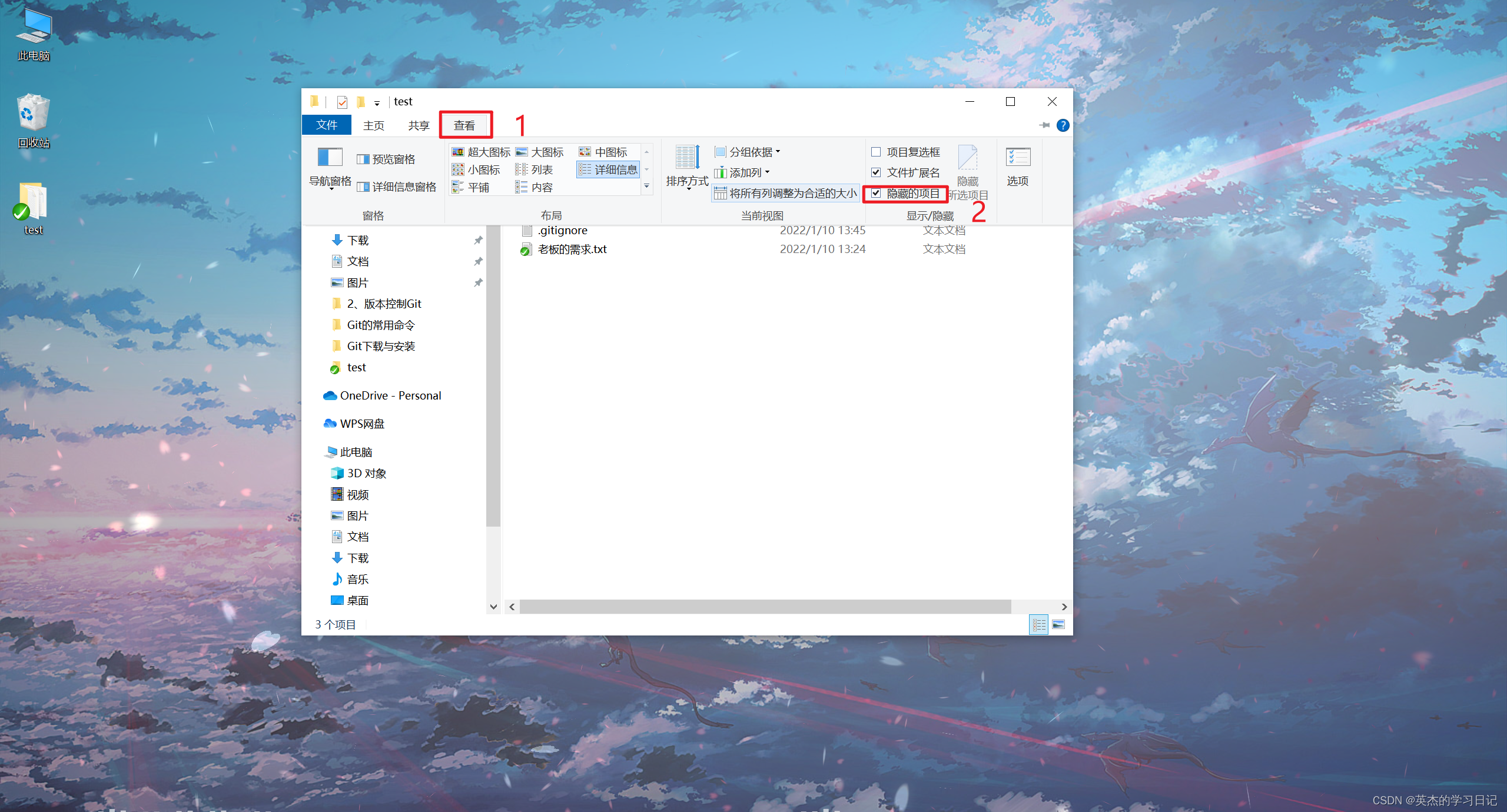This screenshot has width=1507, height=812.
Task: Choose 小图标 layout
Action: click(476, 170)
